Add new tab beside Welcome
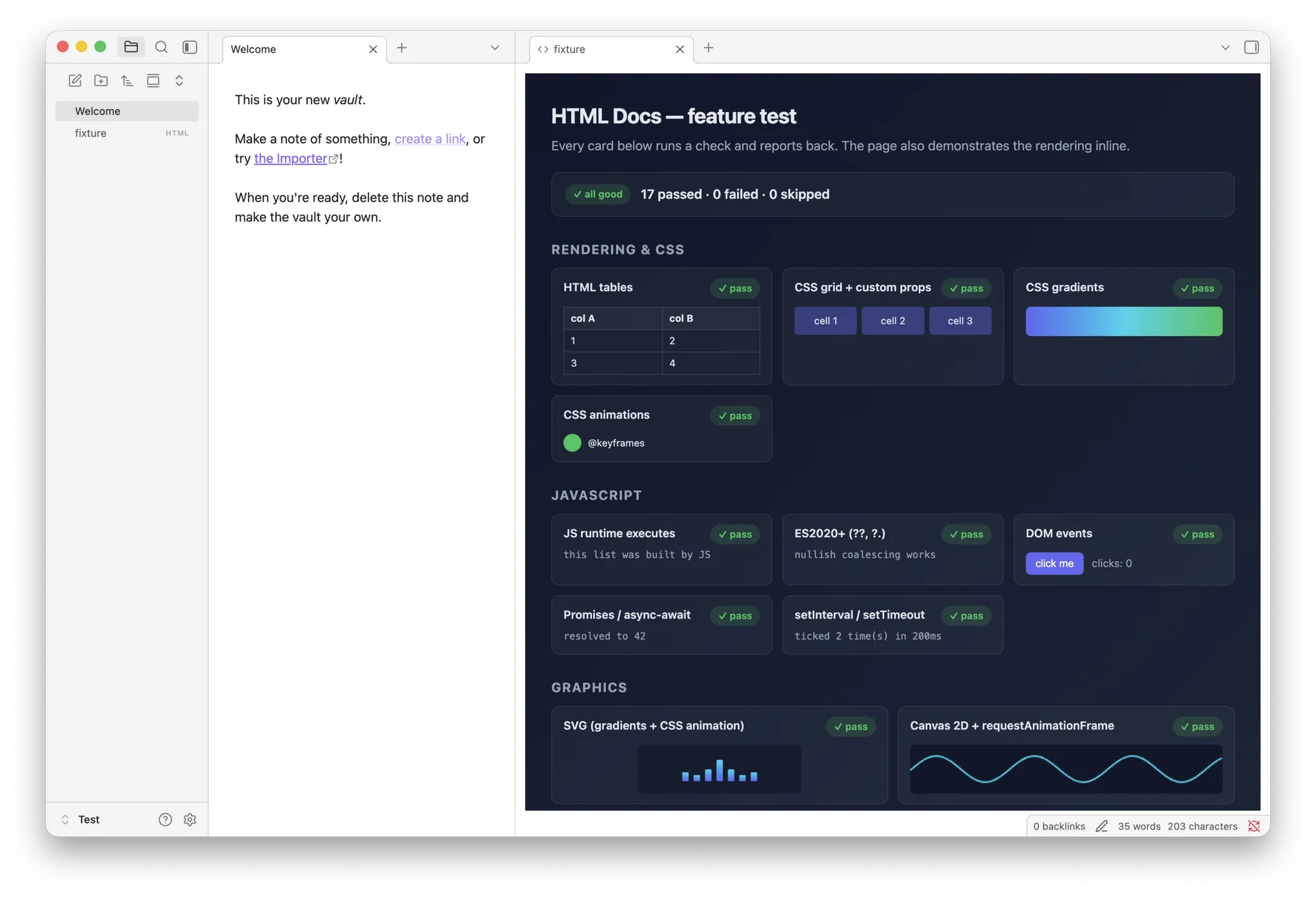The width and height of the screenshot is (1316, 897). pyautogui.click(x=402, y=48)
